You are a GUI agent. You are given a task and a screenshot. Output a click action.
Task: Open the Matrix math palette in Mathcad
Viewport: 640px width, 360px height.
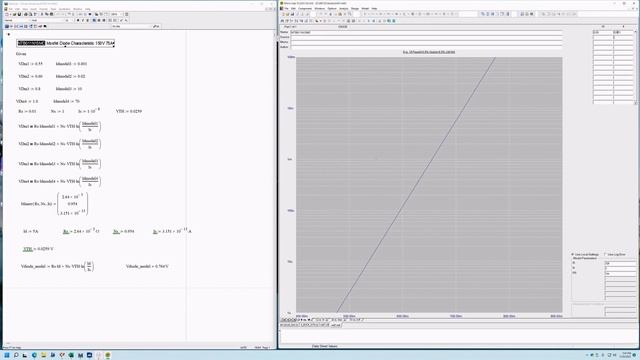coord(16,27)
